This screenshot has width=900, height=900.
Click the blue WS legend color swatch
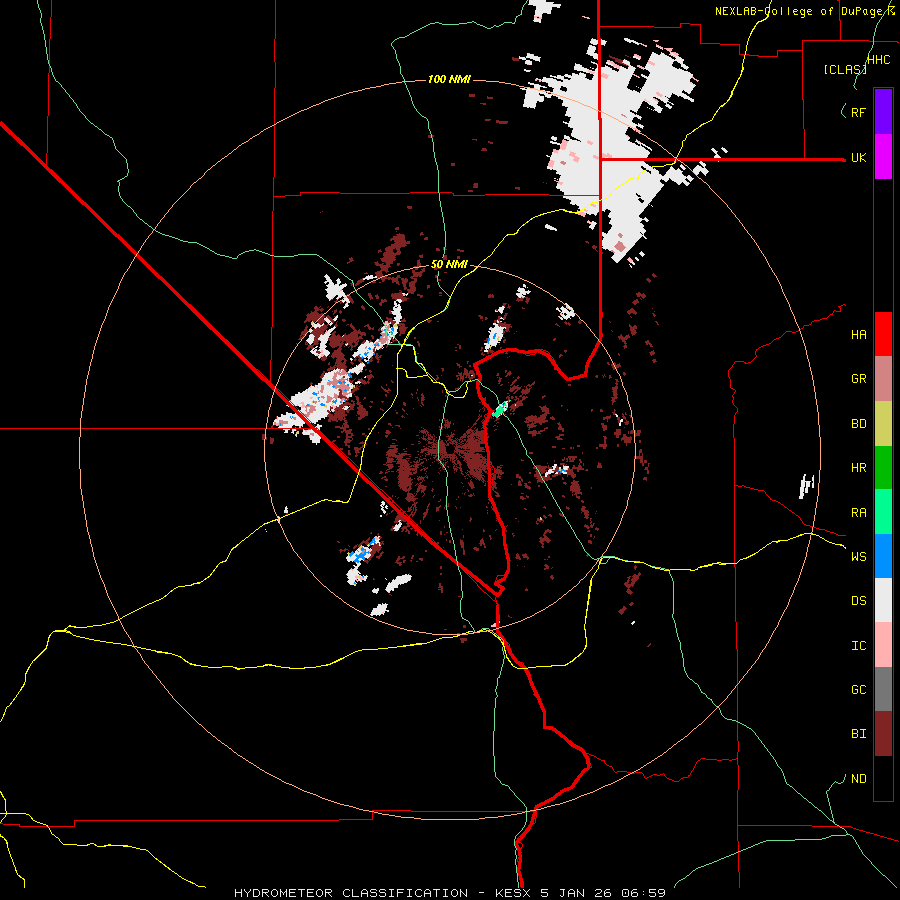[x=883, y=556]
